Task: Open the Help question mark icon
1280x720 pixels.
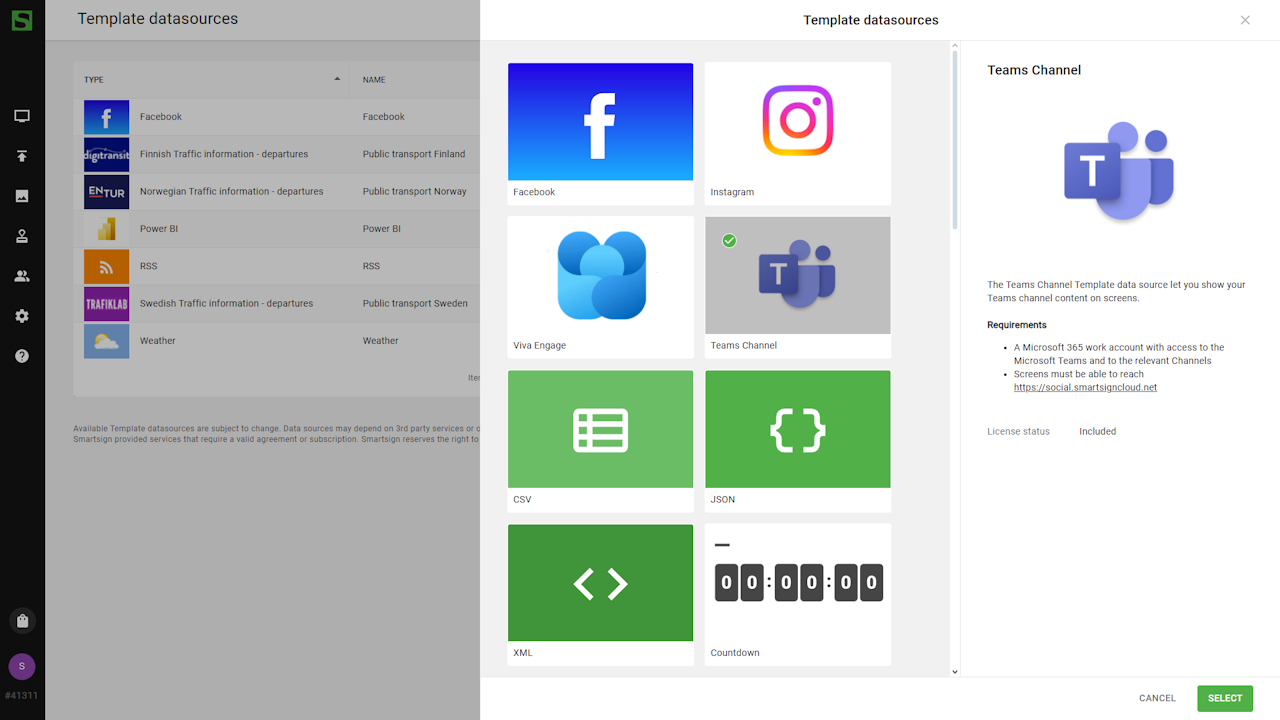Action: click(22, 356)
